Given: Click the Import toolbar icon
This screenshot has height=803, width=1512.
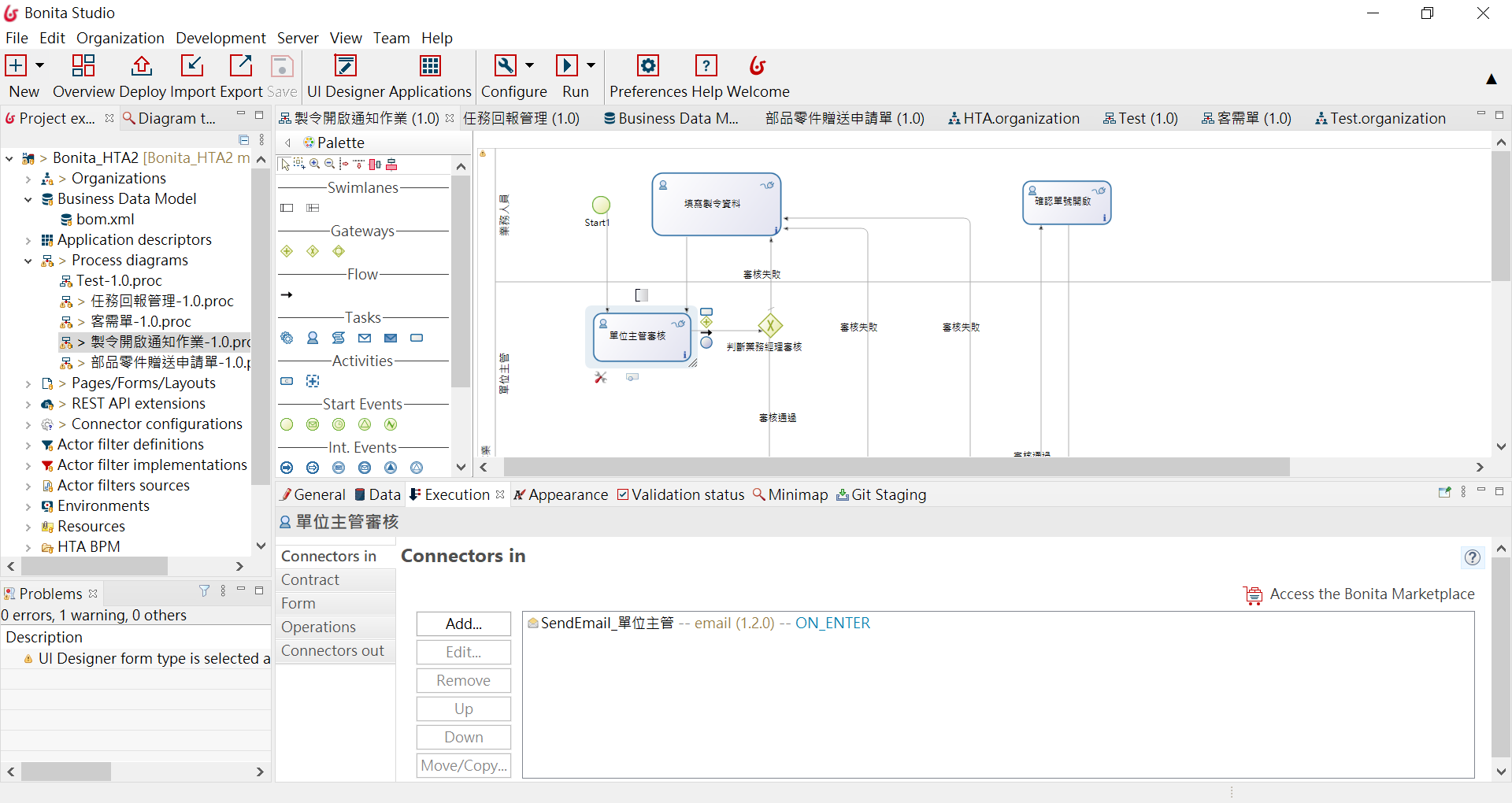Looking at the screenshot, I should [192, 65].
